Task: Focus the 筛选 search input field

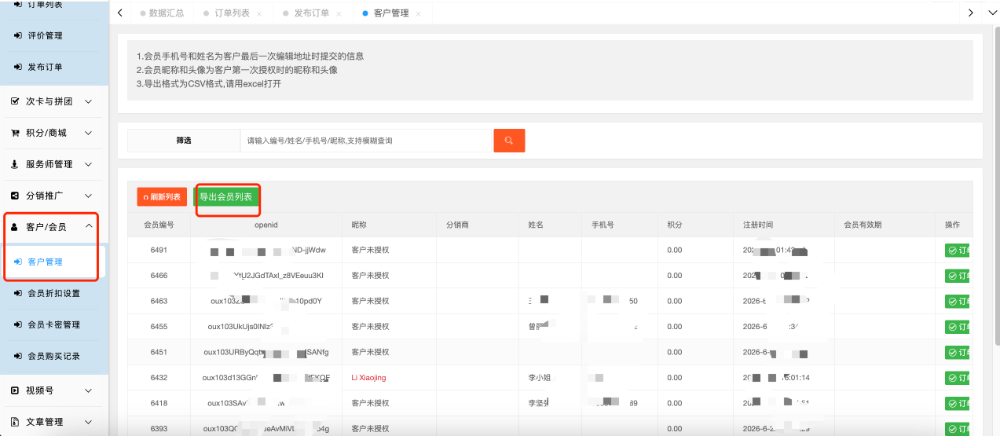Action: point(366,141)
